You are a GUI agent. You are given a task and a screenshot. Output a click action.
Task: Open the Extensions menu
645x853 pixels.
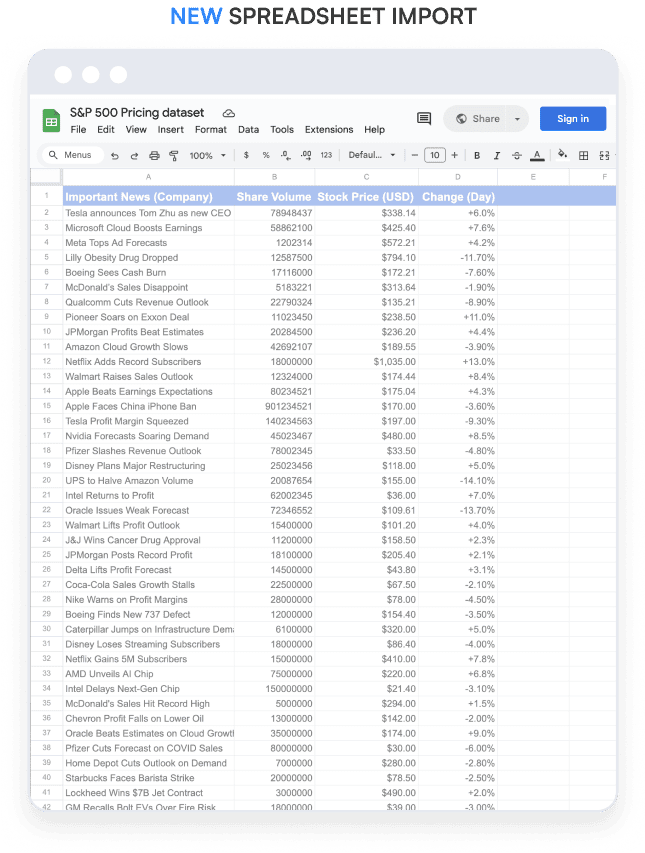click(329, 129)
